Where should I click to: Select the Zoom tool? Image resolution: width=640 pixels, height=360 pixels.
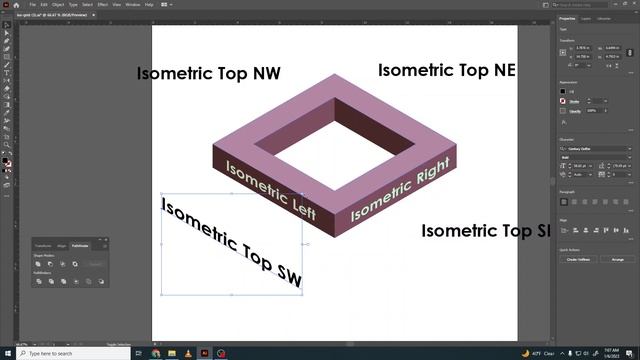tap(7, 144)
